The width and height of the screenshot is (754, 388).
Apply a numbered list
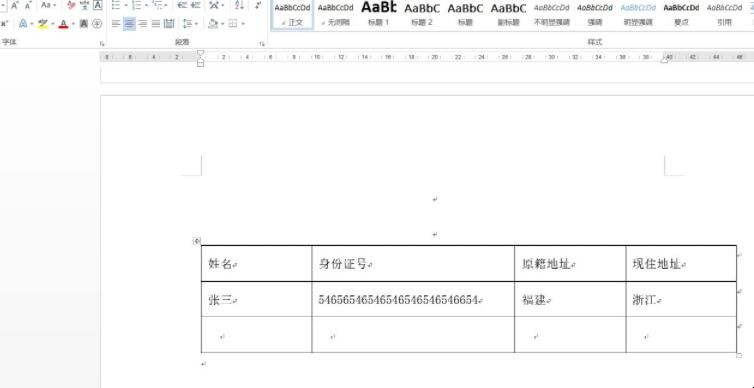point(137,6)
